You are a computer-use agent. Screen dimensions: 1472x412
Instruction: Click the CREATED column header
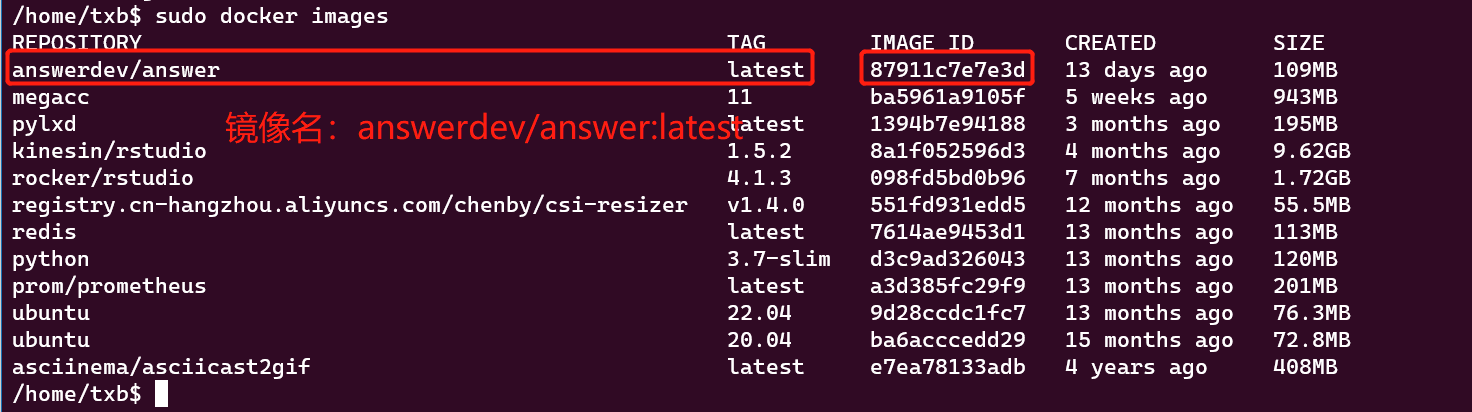coord(1110,43)
